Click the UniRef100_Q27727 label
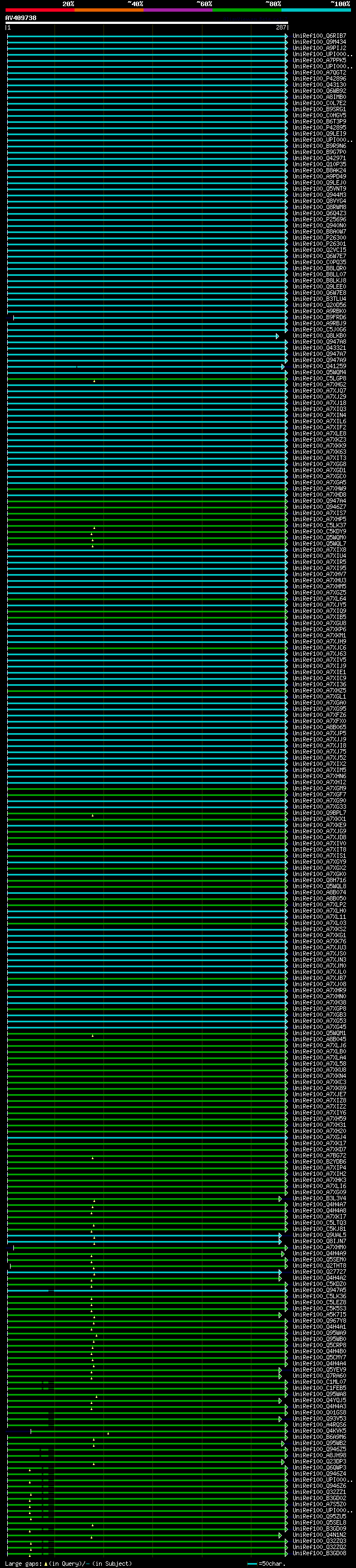This screenshot has width=356, height=1568. pos(319,1272)
